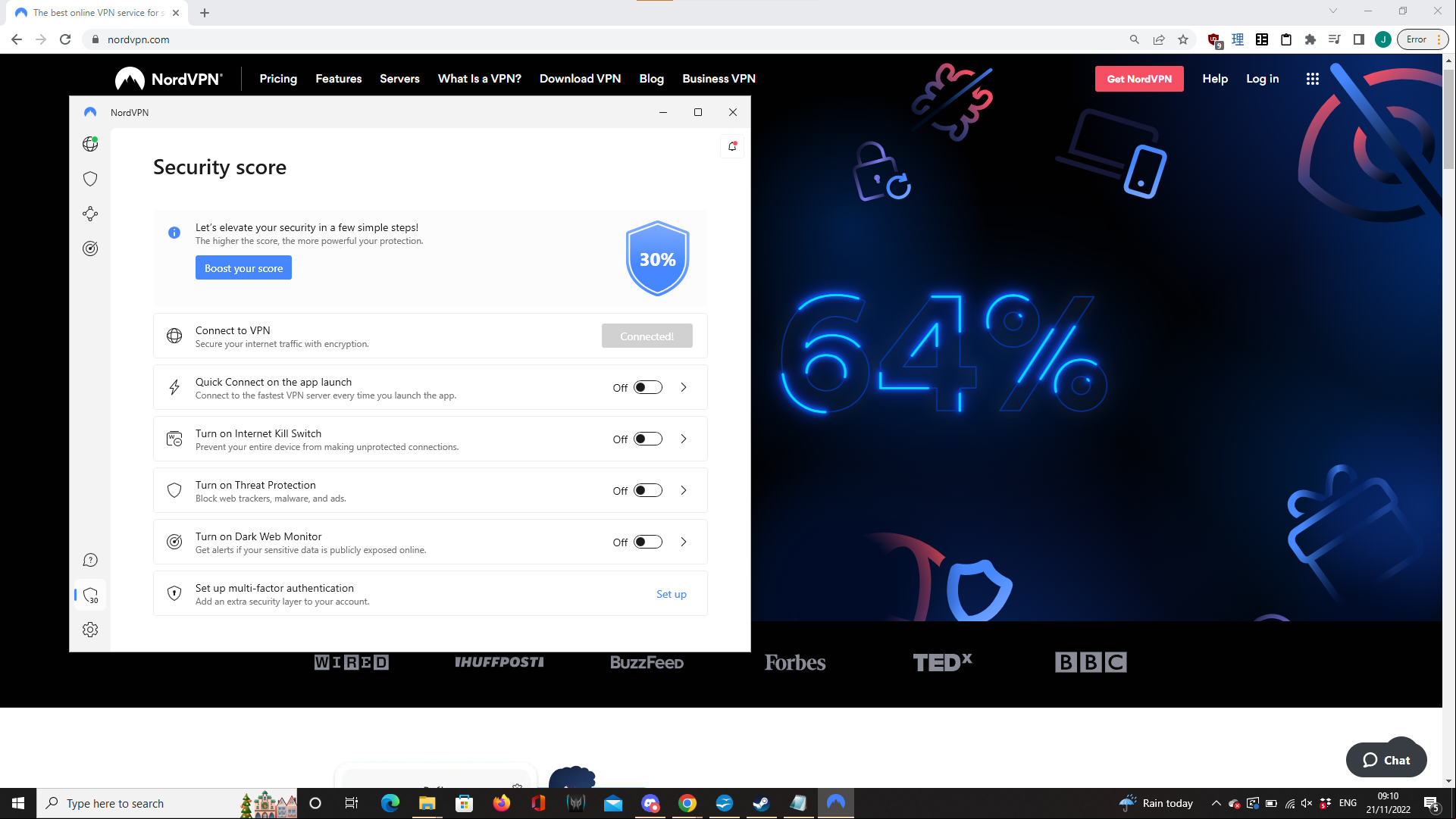Viewport: 1456px width, 819px height.
Task: Go back in the browser
Action: click(x=17, y=39)
